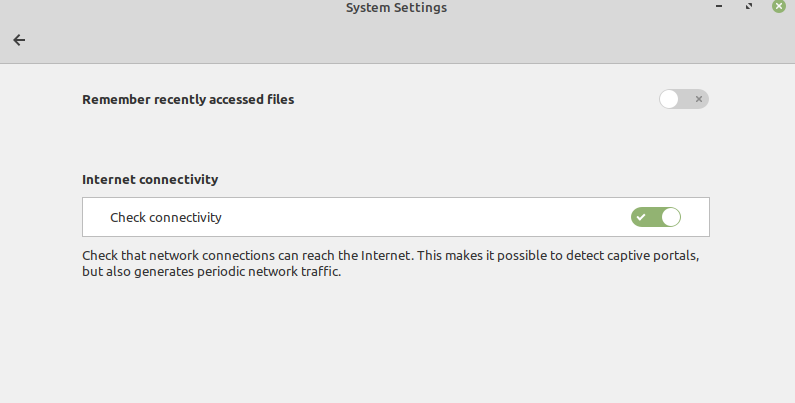This screenshot has width=795, height=403.
Task: Go back using the left arrow
Action: coord(19,40)
